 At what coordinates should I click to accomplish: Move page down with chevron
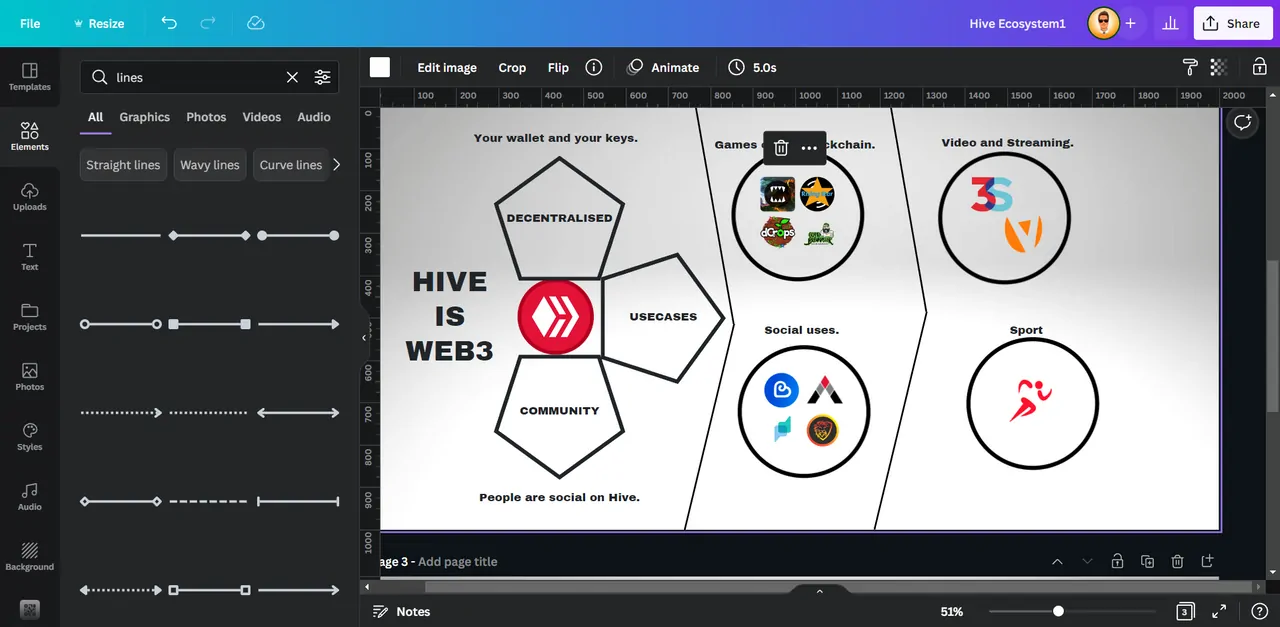pos(1087,562)
